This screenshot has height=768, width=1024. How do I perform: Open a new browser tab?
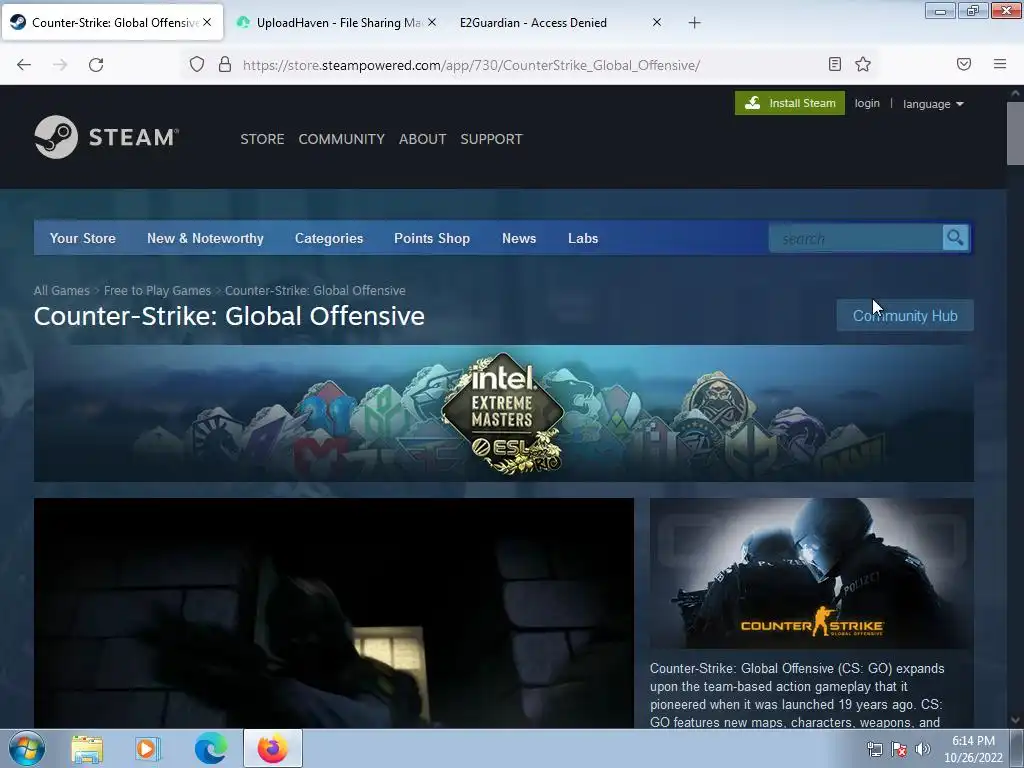[x=694, y=23]
